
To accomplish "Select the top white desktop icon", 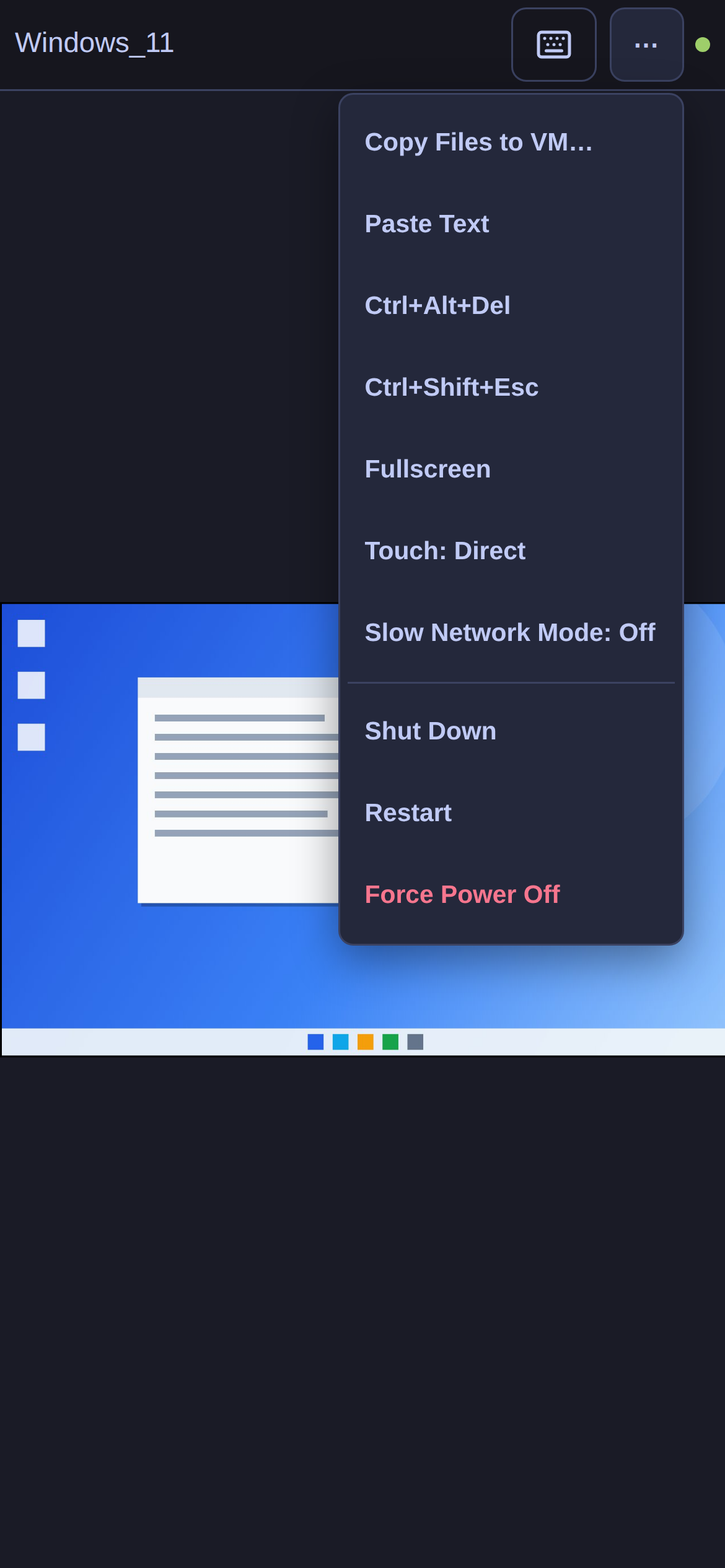I will [31, 634].
